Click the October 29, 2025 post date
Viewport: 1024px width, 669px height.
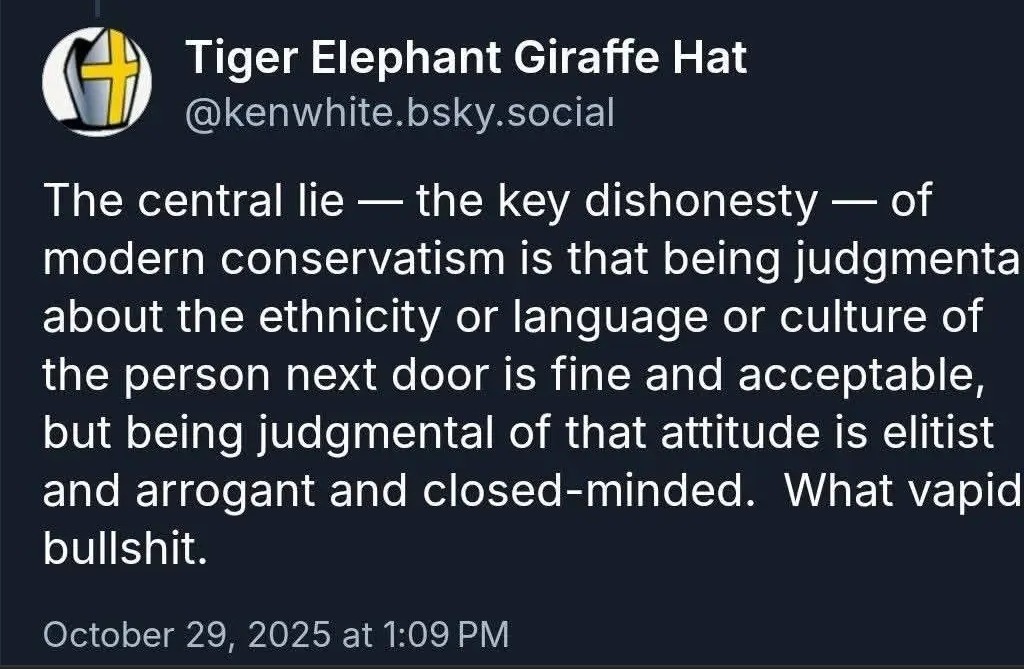(x=186, y=634)
